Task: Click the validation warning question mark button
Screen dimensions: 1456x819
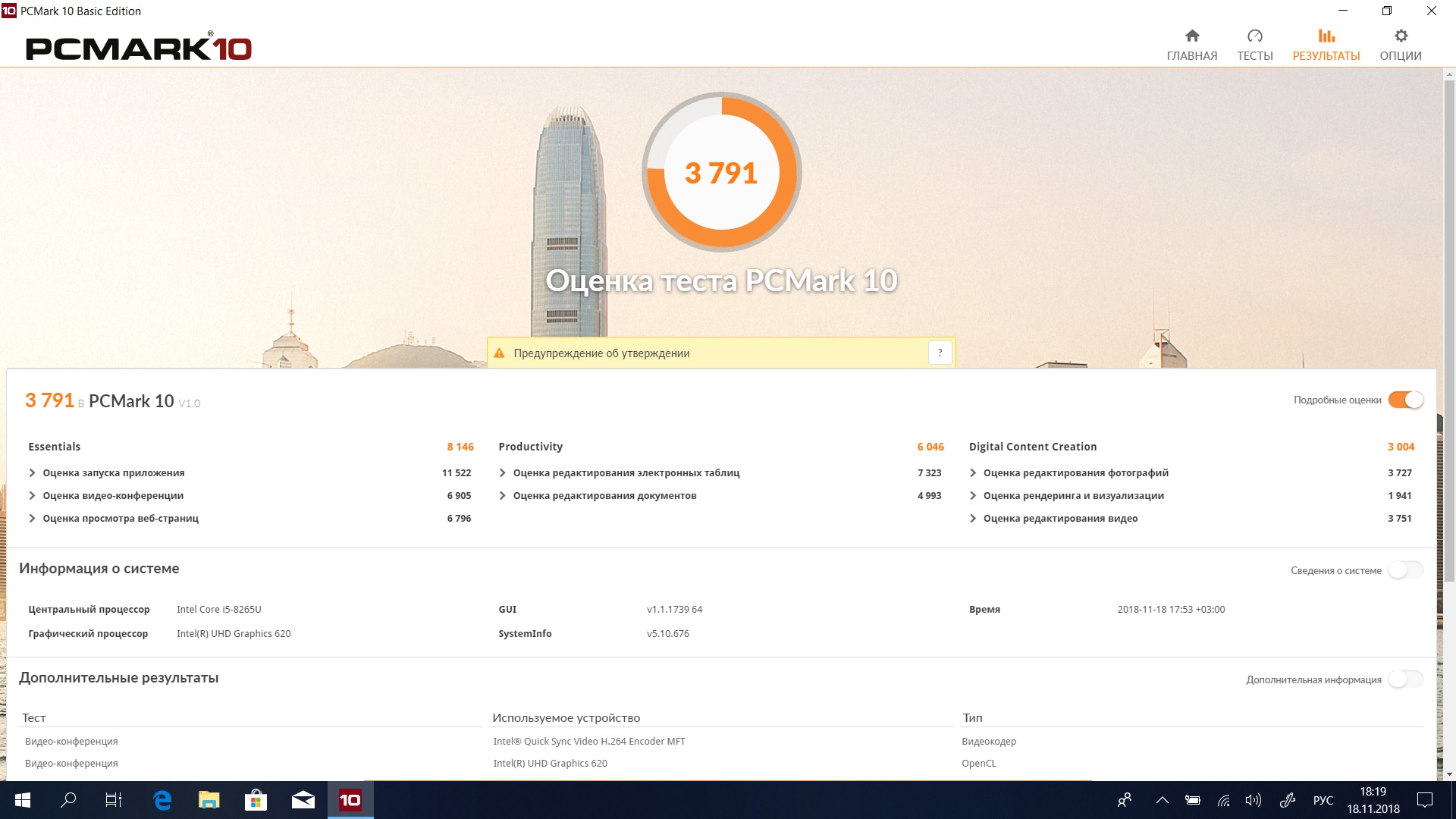Action: click(x=940, y=353)
